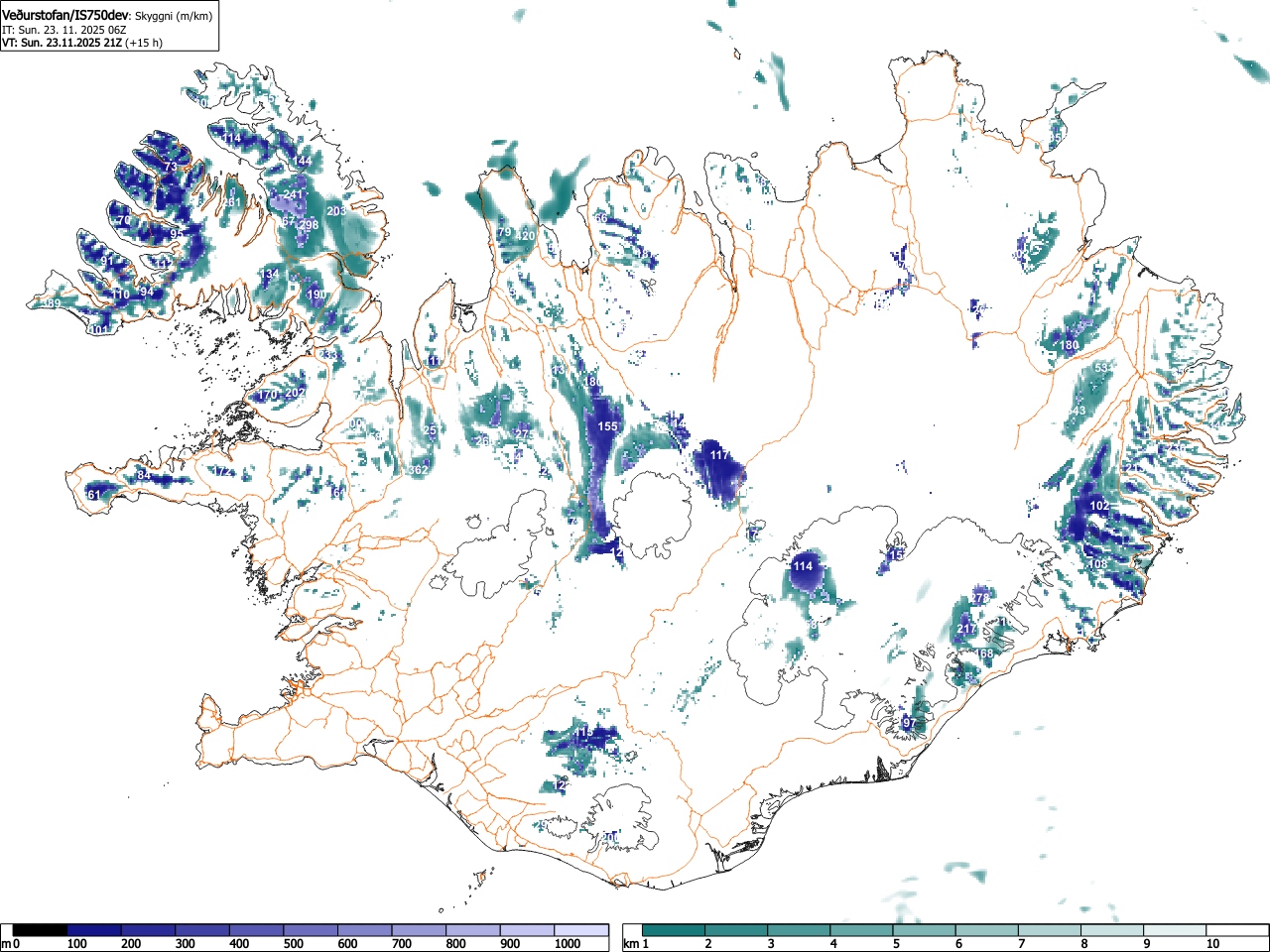
Task: Click the map value 170
Action: (268, 395)
